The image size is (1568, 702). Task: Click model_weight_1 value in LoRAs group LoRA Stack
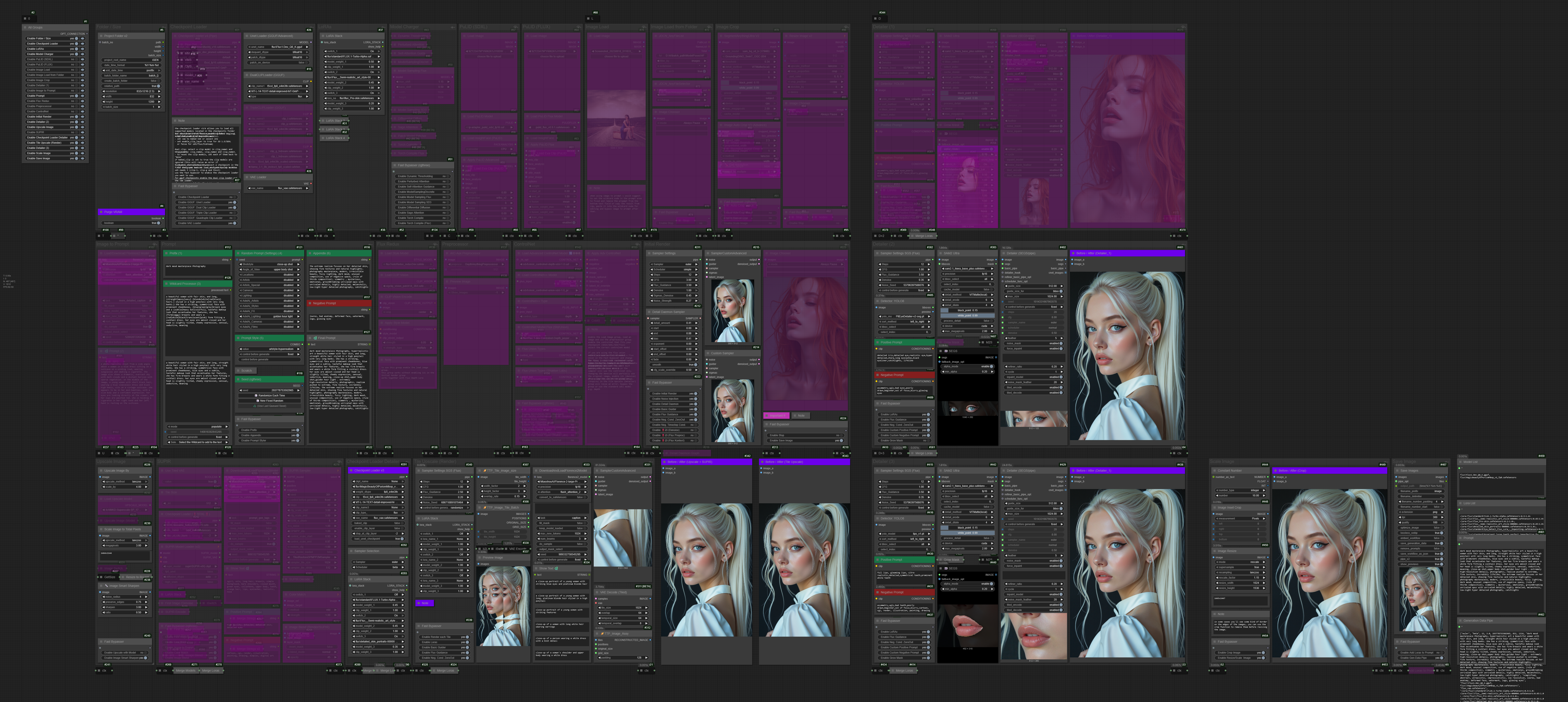point(371,62)
